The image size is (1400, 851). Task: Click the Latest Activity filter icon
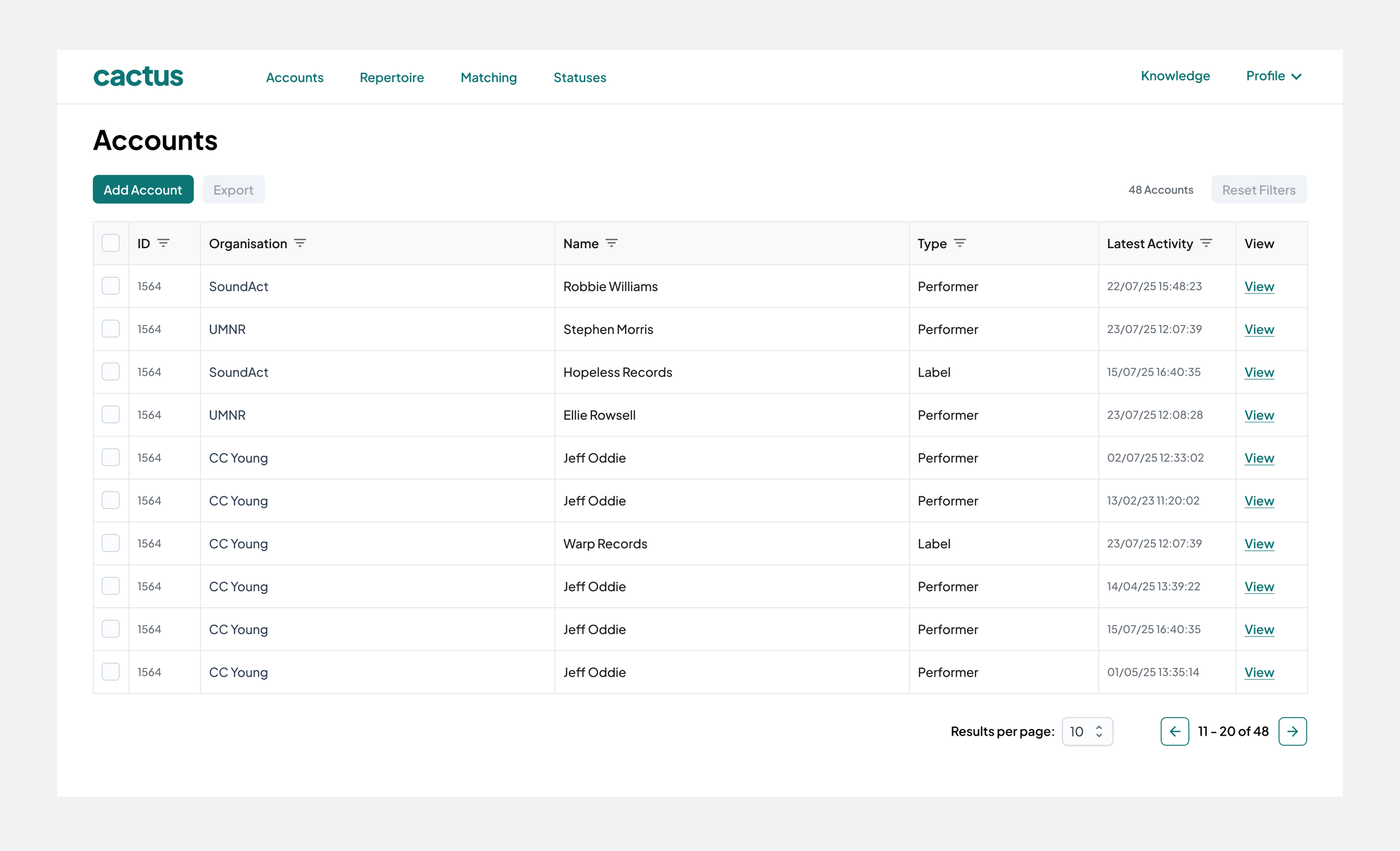(x=1206, y=243)
